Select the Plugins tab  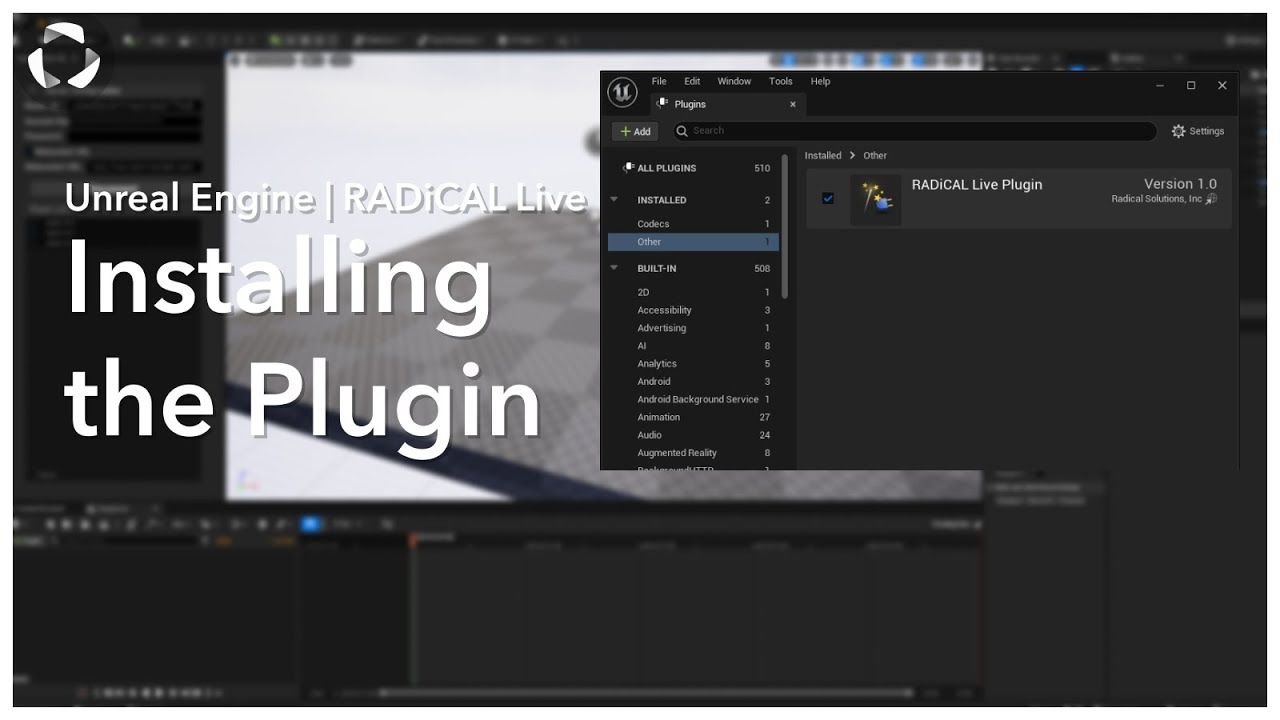[x=727, y=104]
